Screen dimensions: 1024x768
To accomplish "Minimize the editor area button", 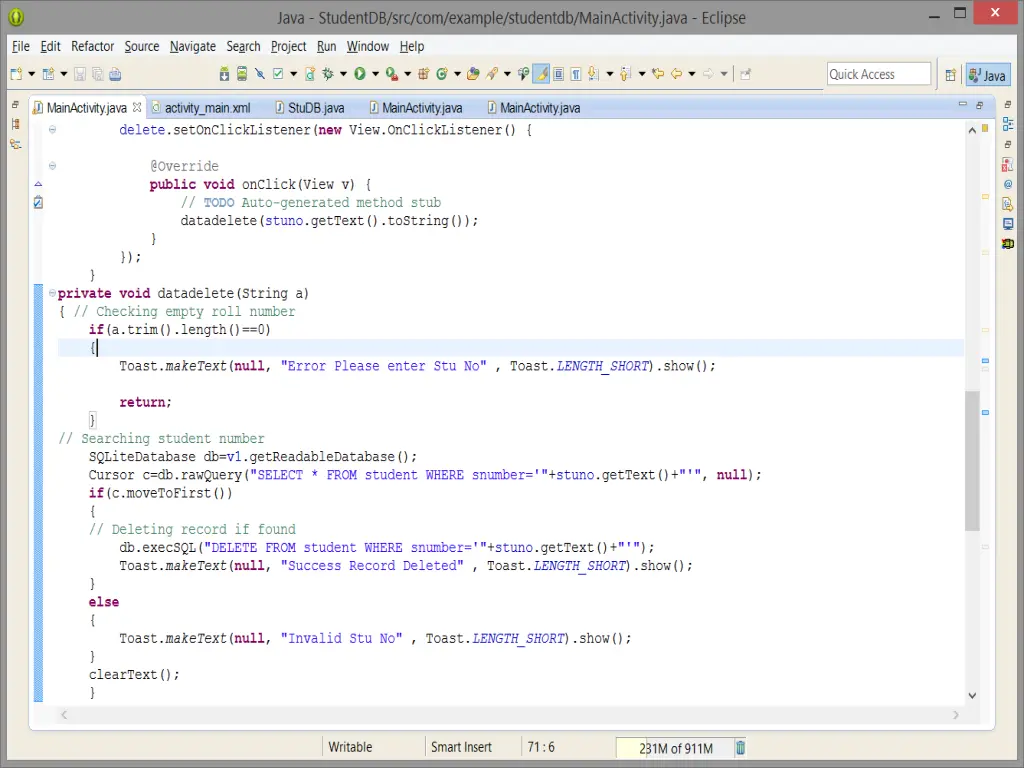I will (x=962, y=104).
